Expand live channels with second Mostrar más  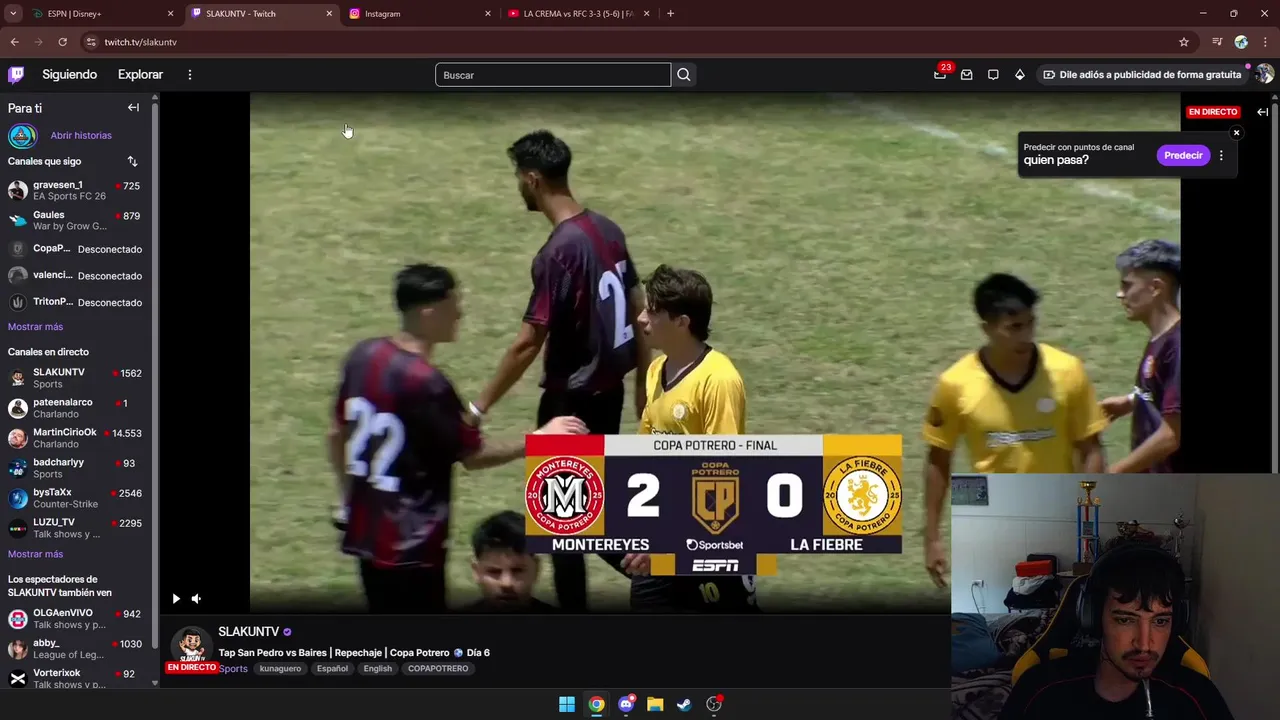35,554
